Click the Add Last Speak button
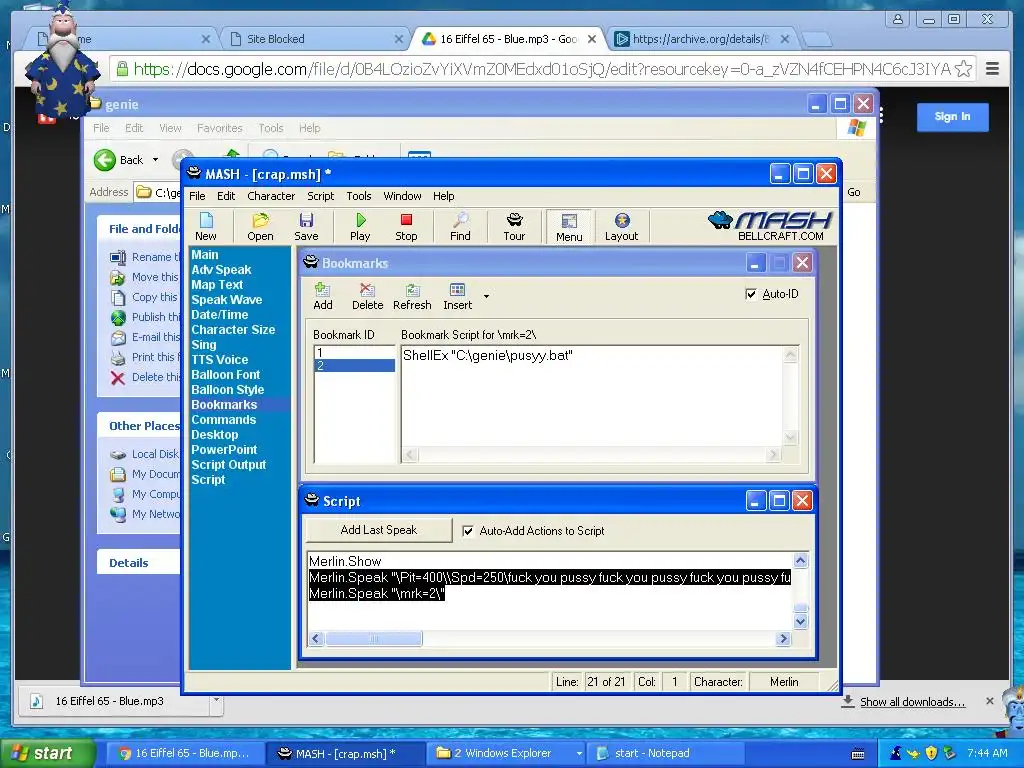1024x768 pixels. point(379,530)
